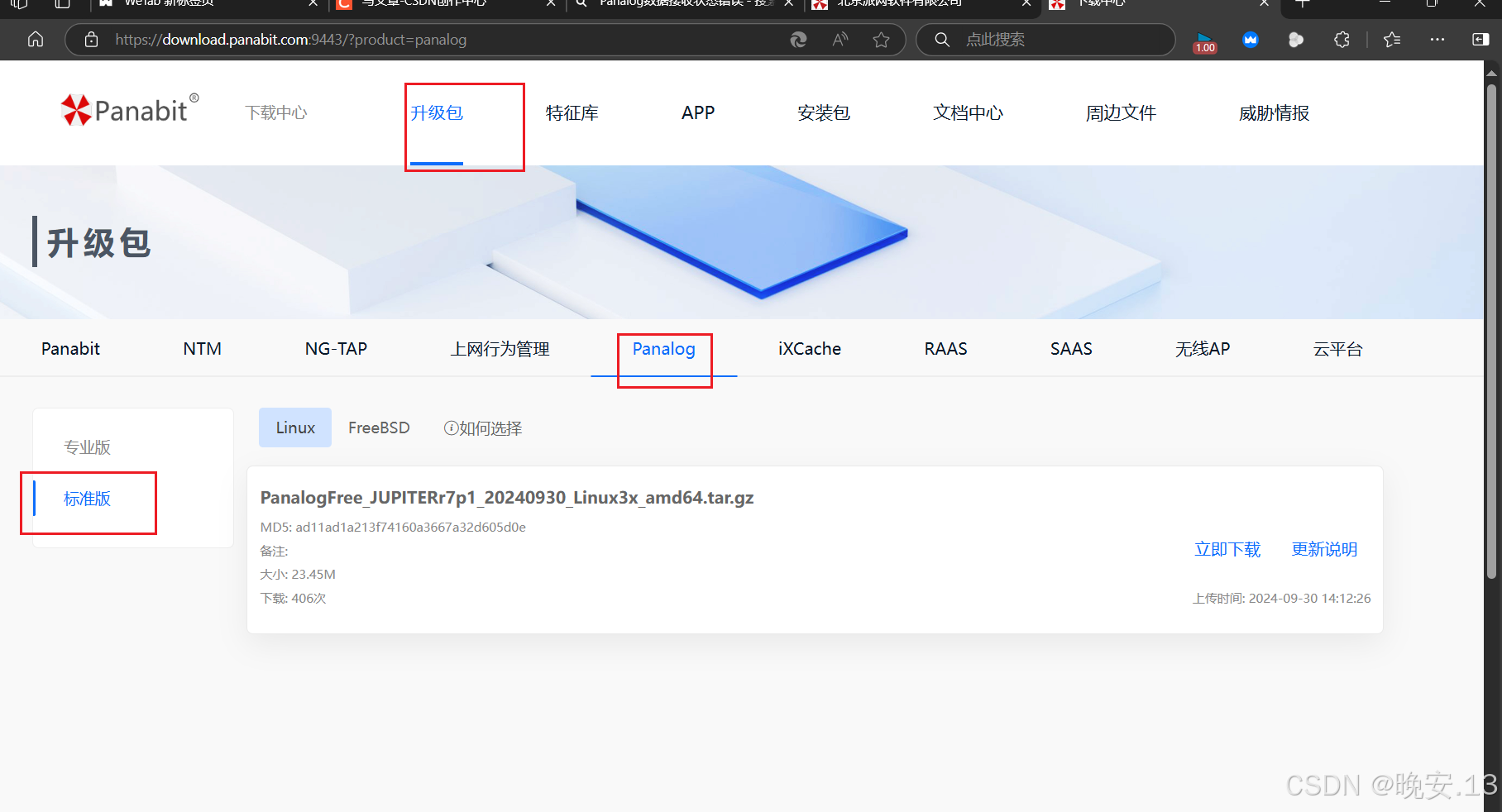Click 立即下载 for PanalogFree package
Screen dimensions: 1502x812
pyautogui.click(x=1227, y=549)
